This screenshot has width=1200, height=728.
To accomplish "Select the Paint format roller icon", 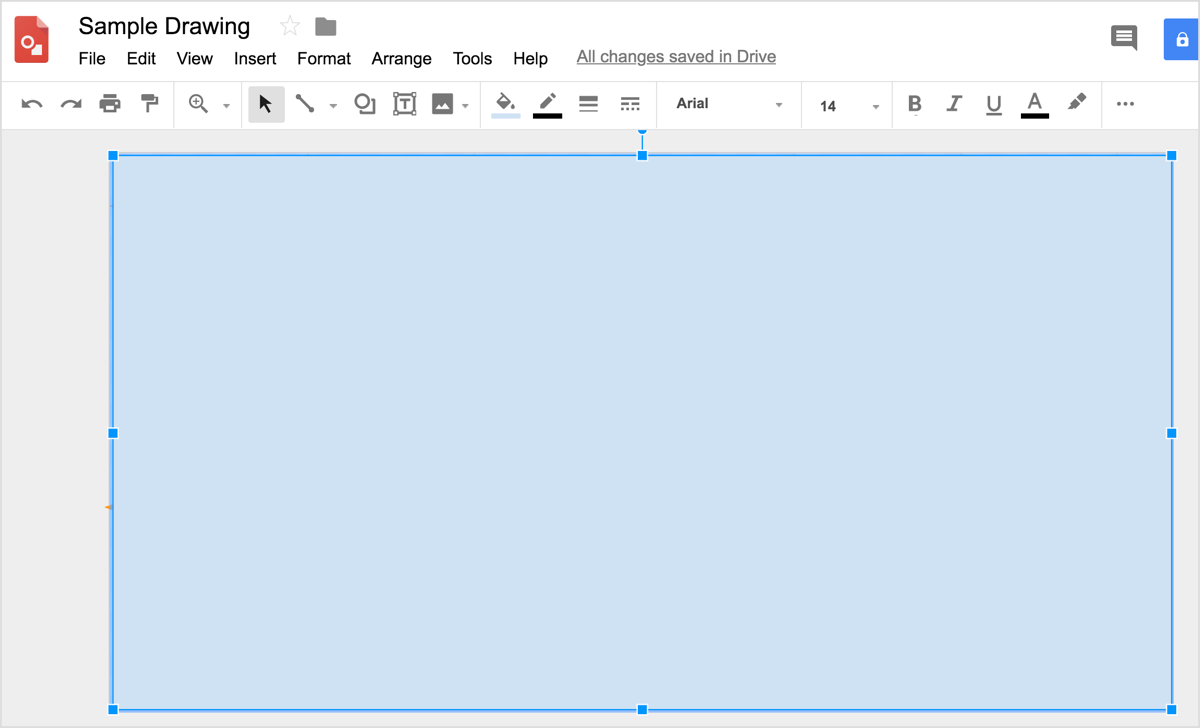I will [x=150, y=104].
